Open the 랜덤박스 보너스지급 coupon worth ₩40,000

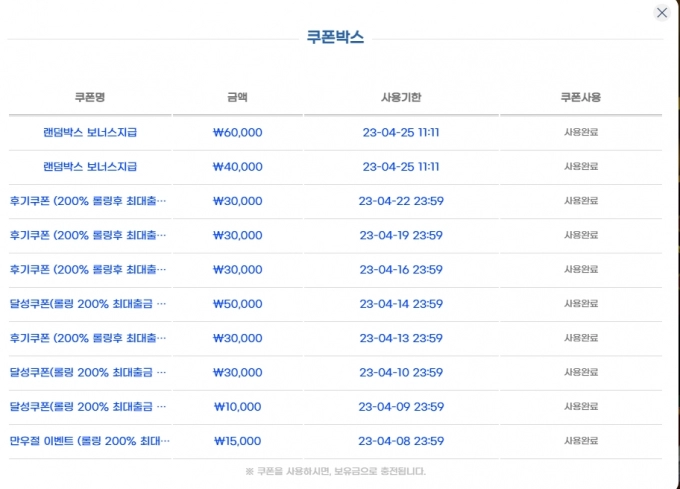click(x=90, y=167)
